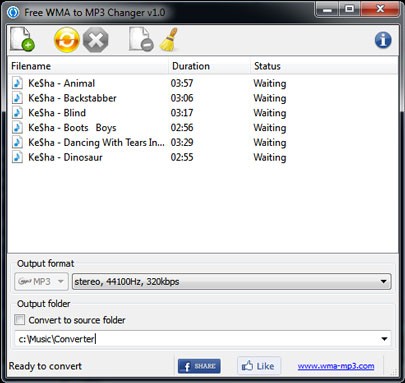
Task: Click the 03:06 duration cell
Action: click(182, 98)
